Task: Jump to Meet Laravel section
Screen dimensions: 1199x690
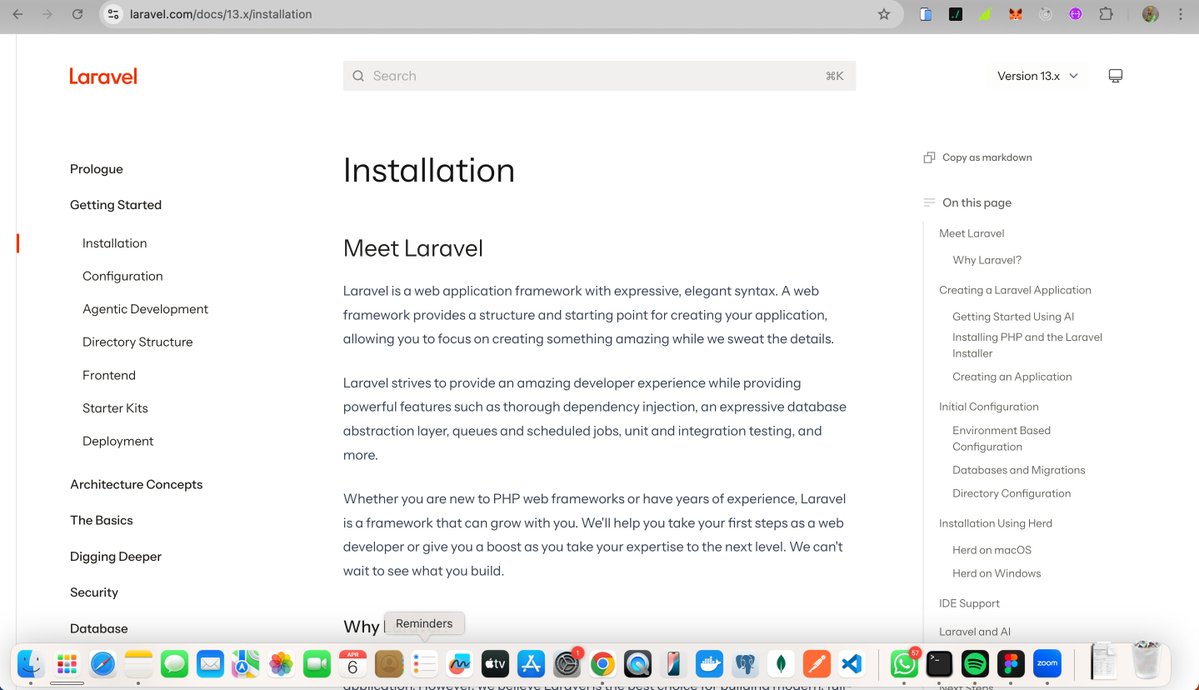Action: (x=971, y=233)
